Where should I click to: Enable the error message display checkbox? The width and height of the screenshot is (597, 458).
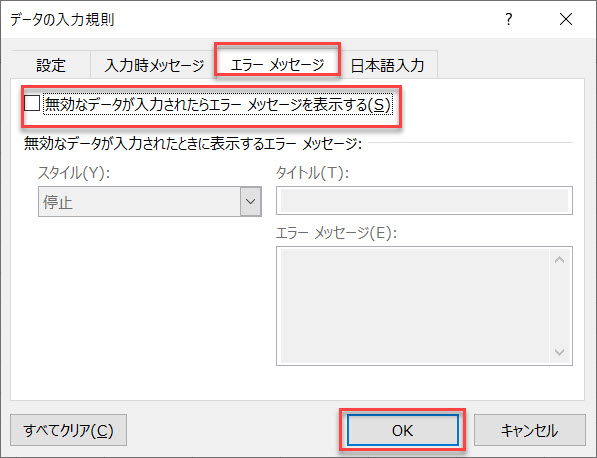pos(32,103)
